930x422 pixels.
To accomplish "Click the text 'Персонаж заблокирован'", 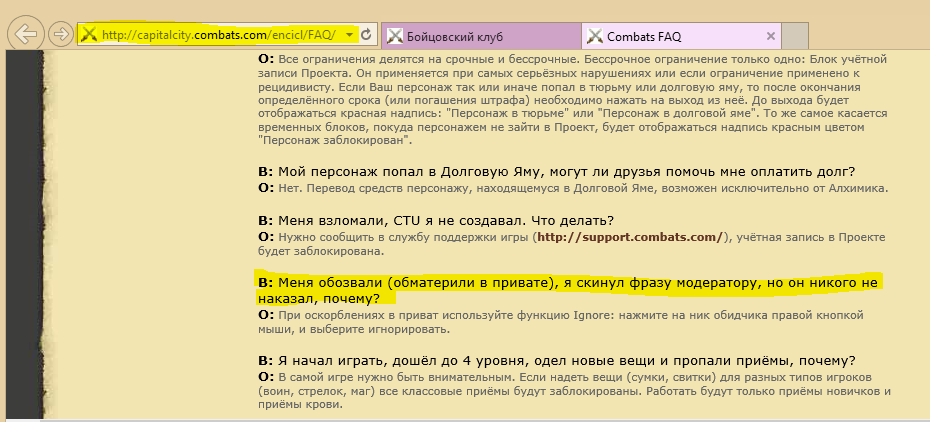I will pos(333,142).
